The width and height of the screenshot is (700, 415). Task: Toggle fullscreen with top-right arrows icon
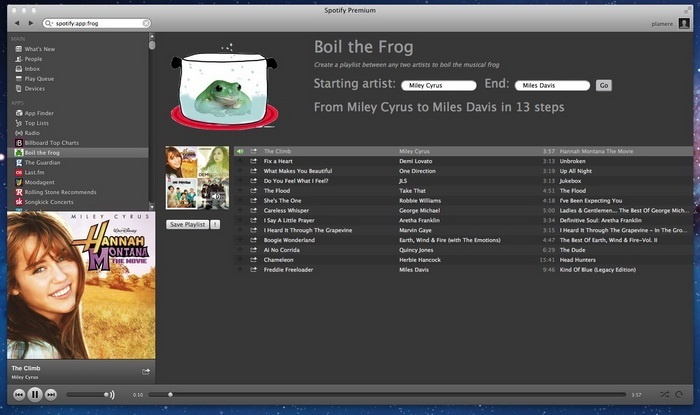tap(687, 10)
